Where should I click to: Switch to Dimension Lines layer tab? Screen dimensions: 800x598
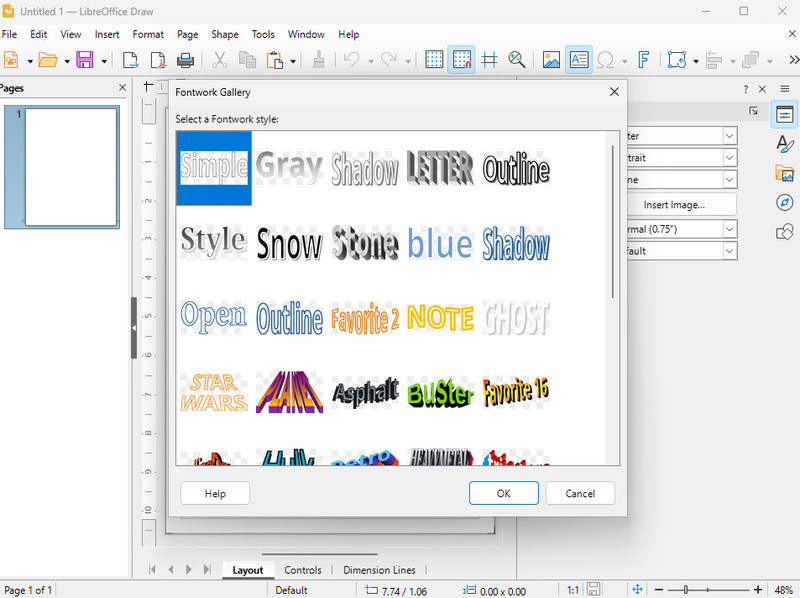pos(379,570)
